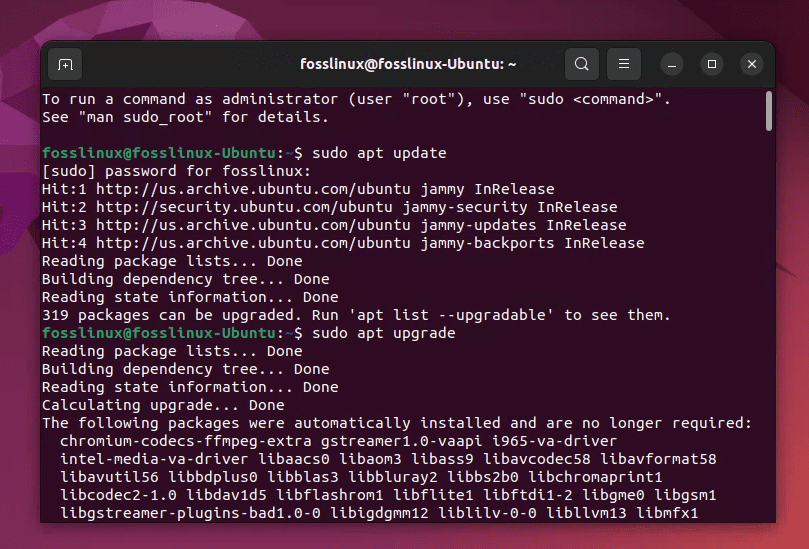Click the search magnifier icon
The width and height of the screenshot is (809, 549).
(581, 65)
